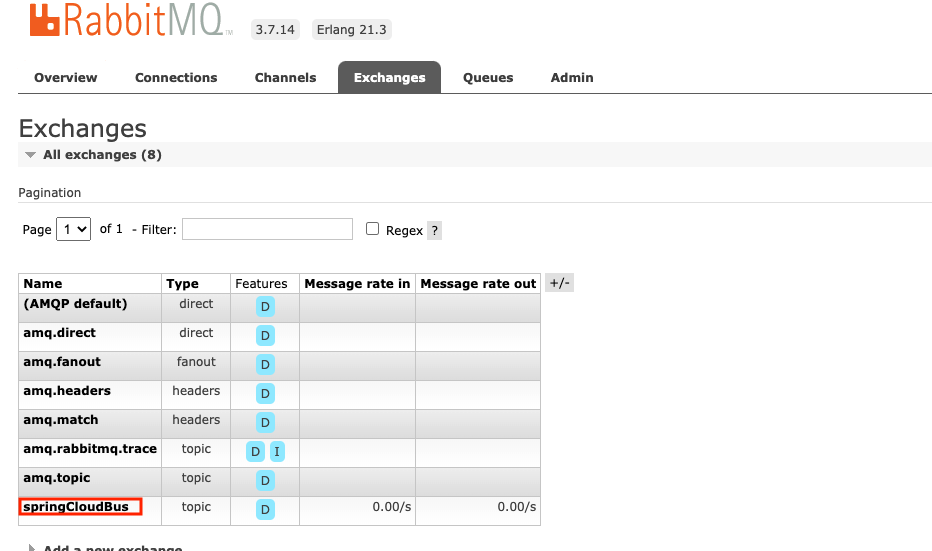This screenshot has height=551, width=932.
Task: Select the Exchanges tab
Action: [x=389, y=78]
